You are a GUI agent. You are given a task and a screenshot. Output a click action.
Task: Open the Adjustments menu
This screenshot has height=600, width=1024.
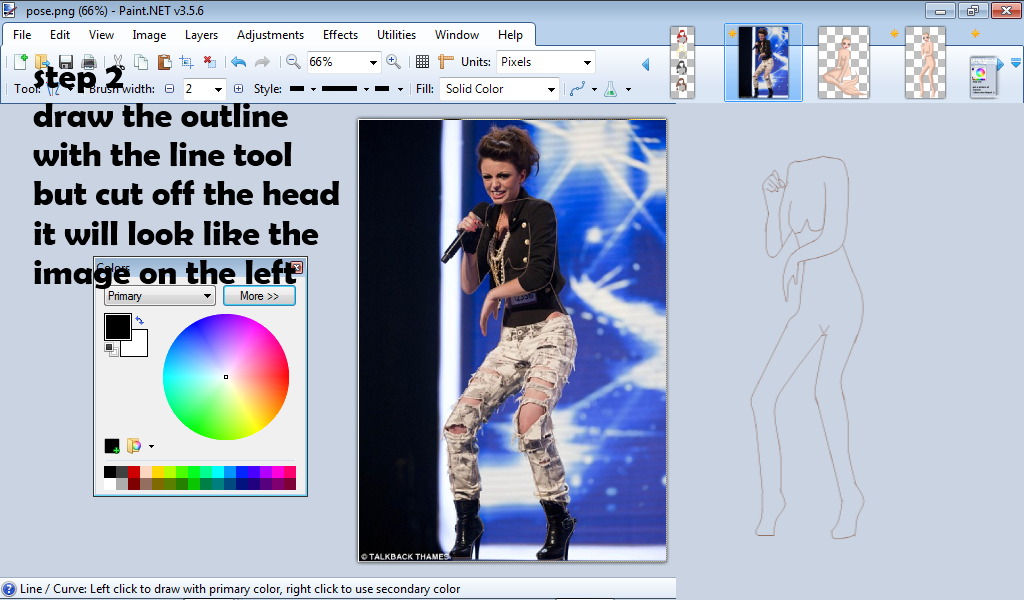270,35
